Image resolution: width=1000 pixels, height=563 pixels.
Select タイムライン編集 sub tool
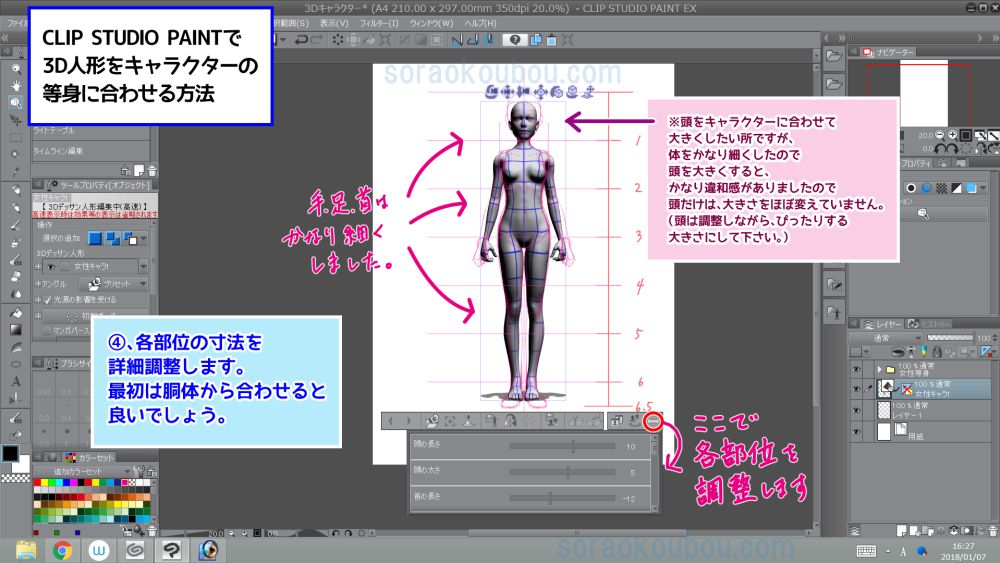(91, 151)
